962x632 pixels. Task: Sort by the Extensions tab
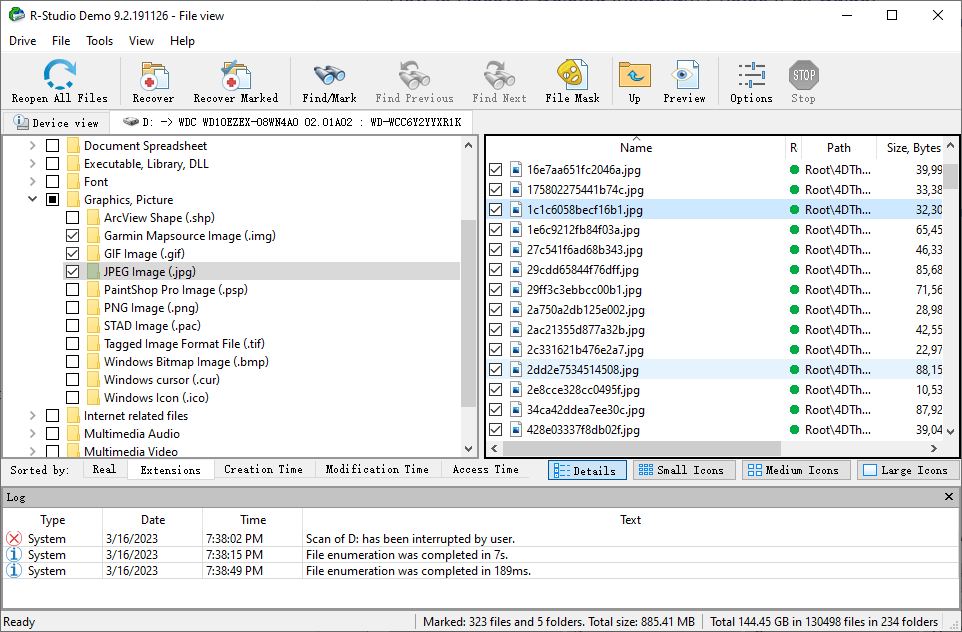tap(171, 470)
